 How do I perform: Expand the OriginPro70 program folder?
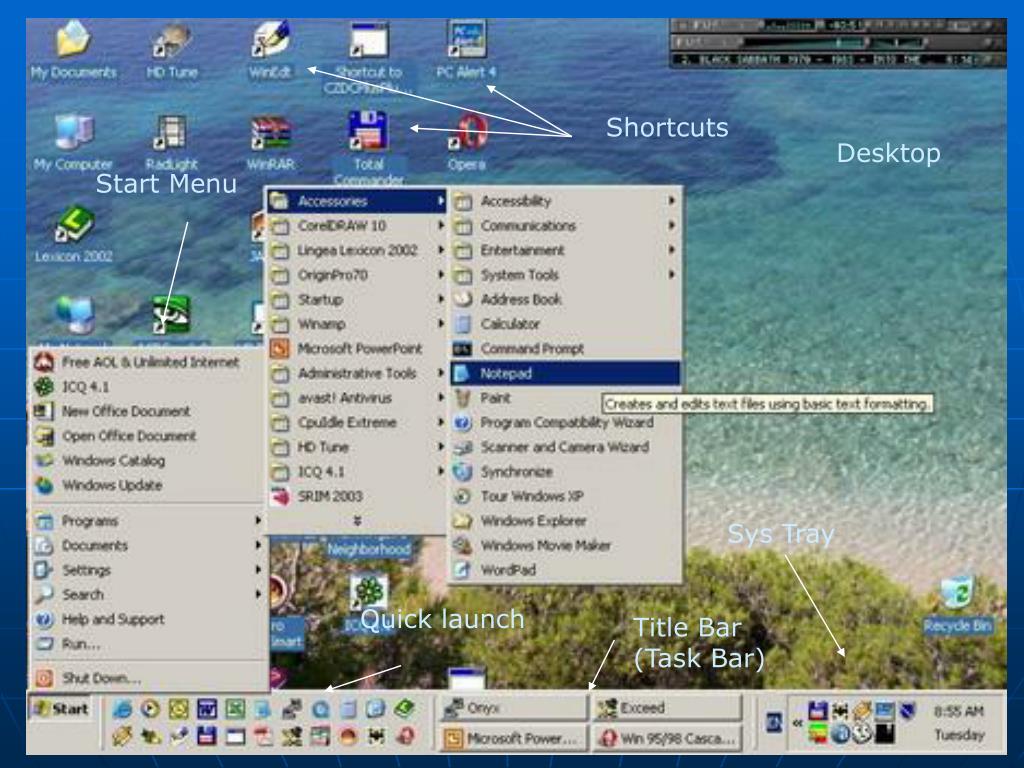(x=357, y=275)
